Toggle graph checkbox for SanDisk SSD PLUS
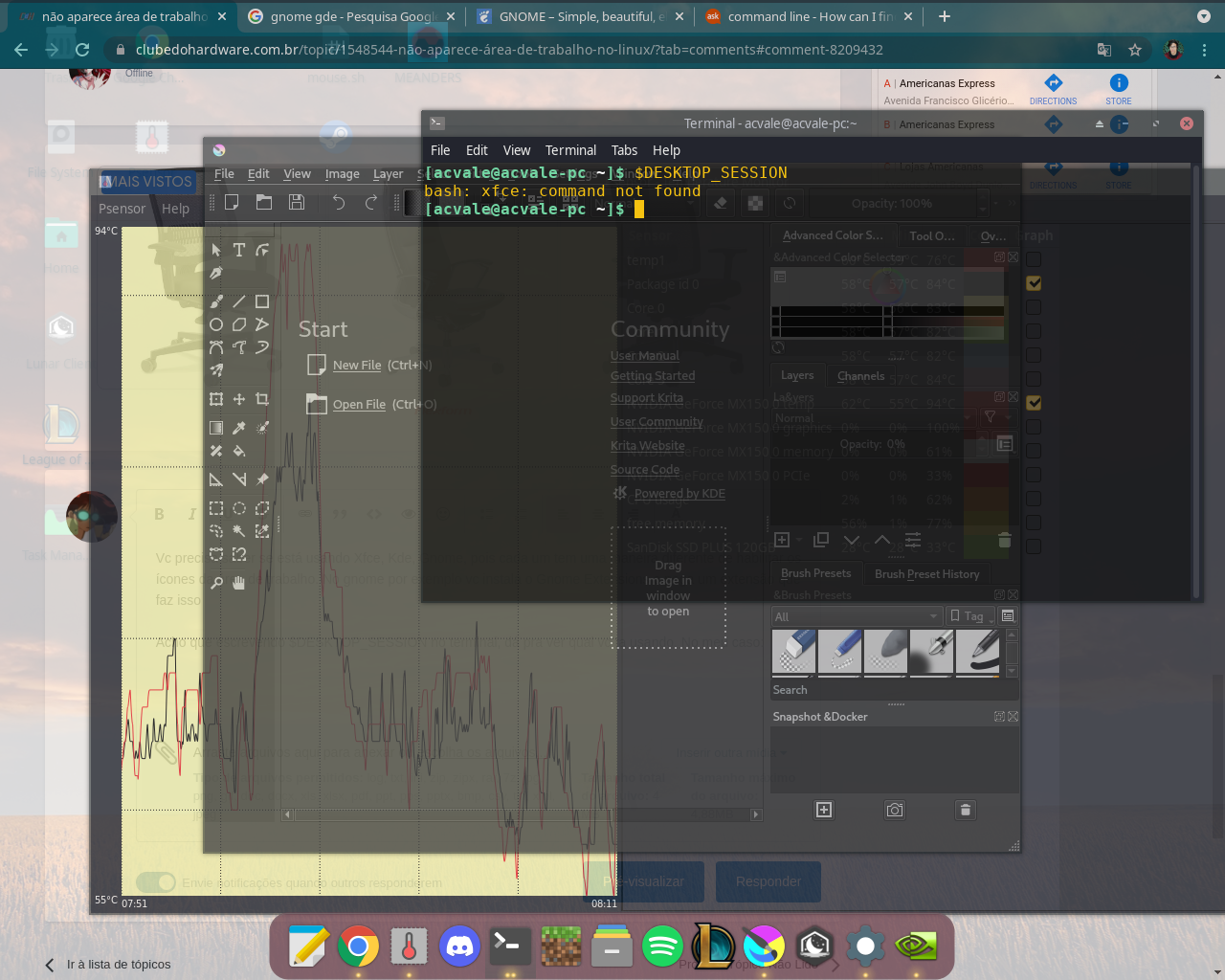Screen dimensions: 1225x980 [1034, 546]
